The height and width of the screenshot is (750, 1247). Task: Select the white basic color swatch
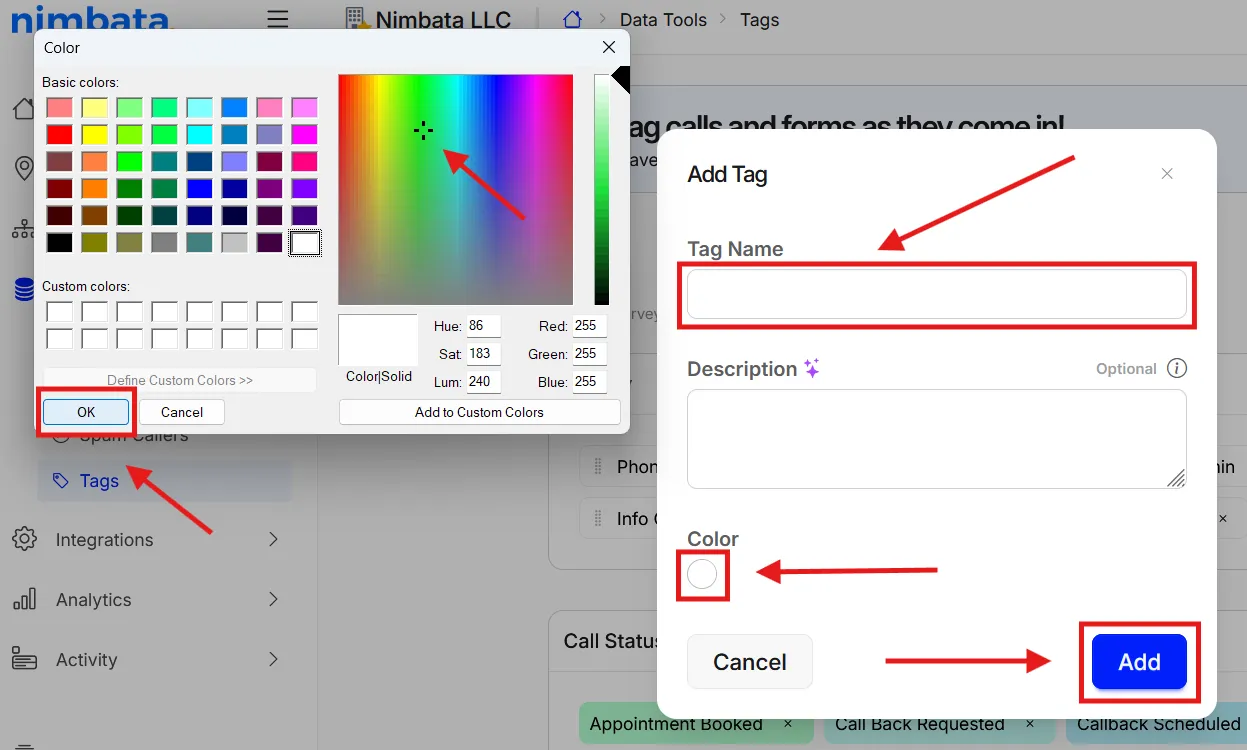point(304,242)
